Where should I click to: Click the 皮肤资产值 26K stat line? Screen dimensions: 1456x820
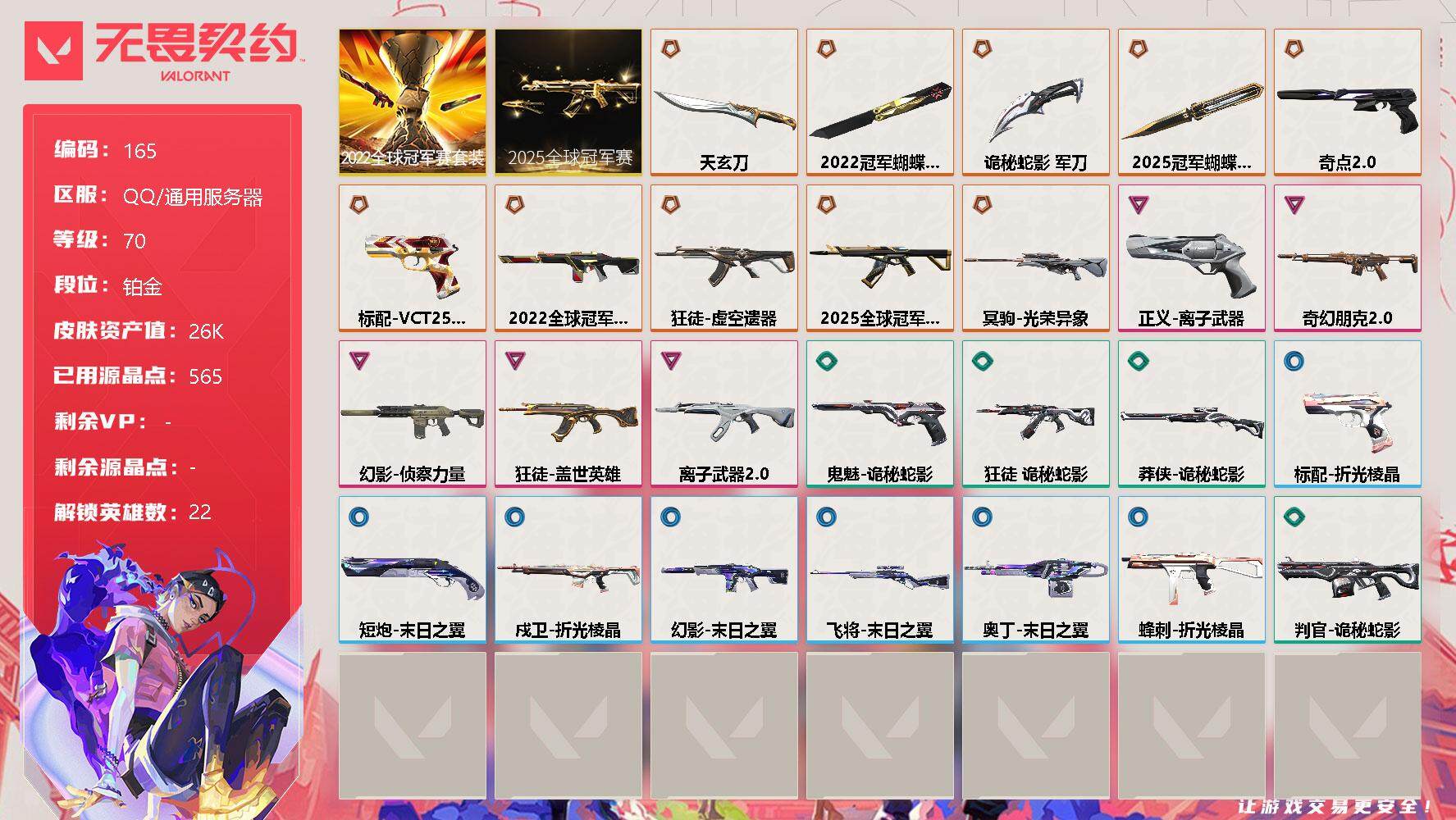(x=138, y=330)
